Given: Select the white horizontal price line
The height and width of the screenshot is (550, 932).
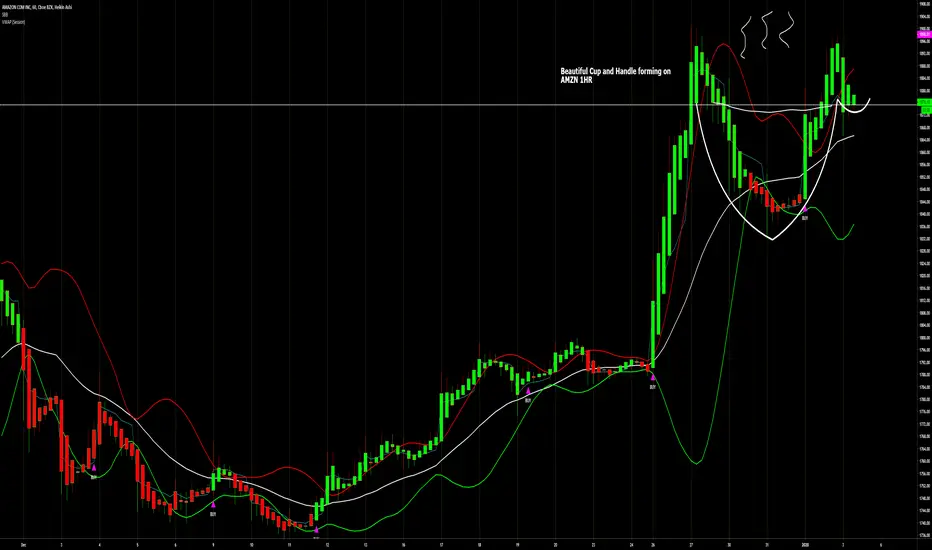Looking at the screenshot, I should pos(458,105).
